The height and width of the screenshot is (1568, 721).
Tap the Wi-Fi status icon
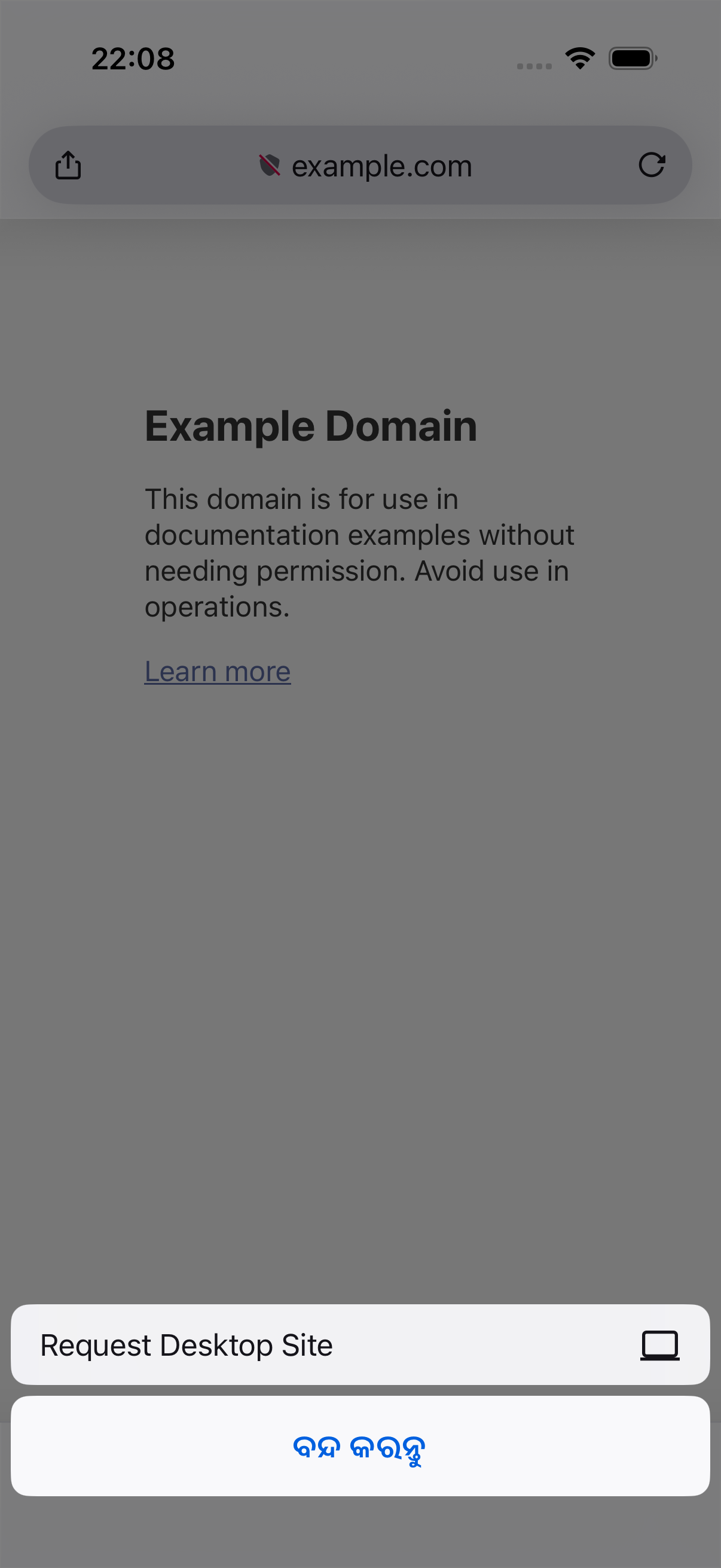pos(580,59)
